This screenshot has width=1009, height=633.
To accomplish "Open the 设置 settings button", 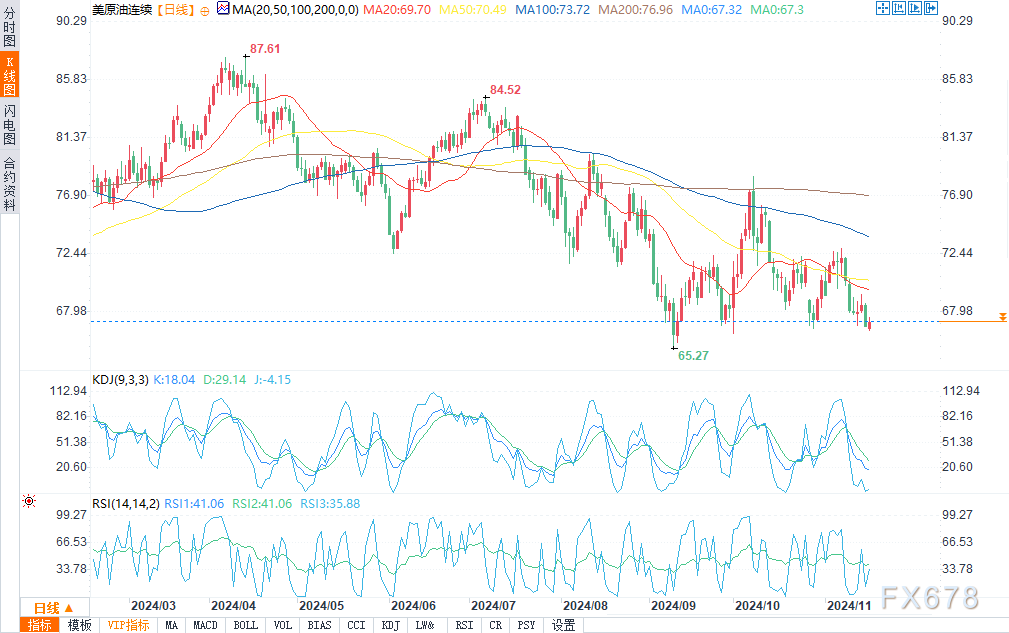I will (x=564, y=625).
